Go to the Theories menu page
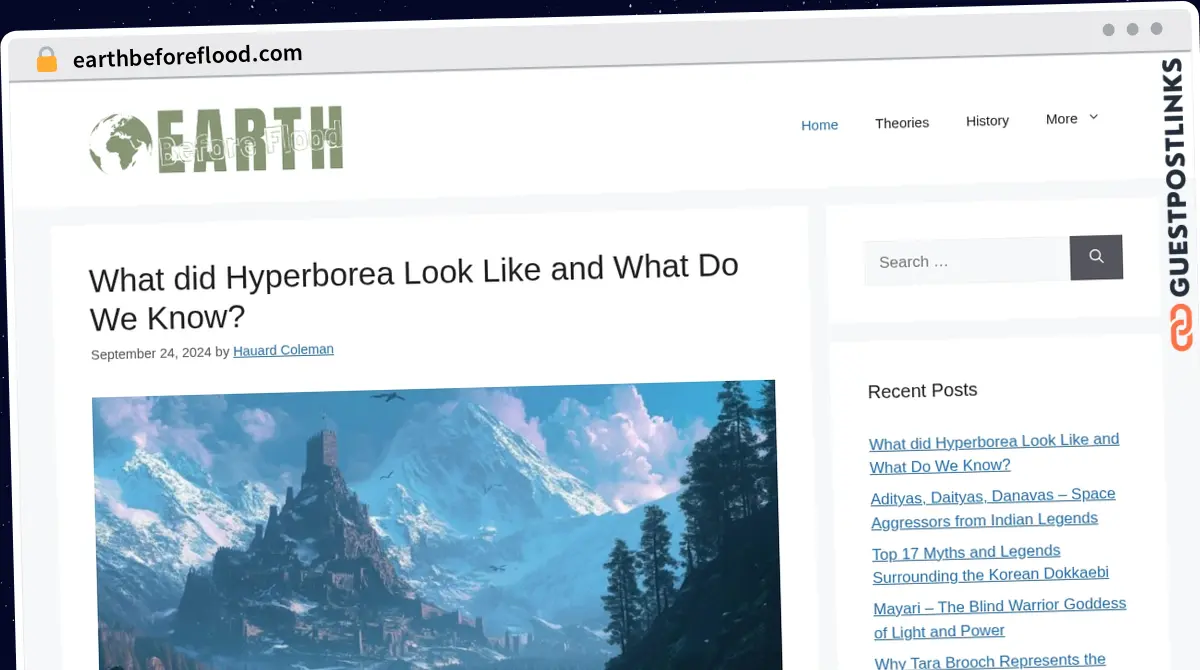The image size is (1200, 670). (x=901, y=123)
